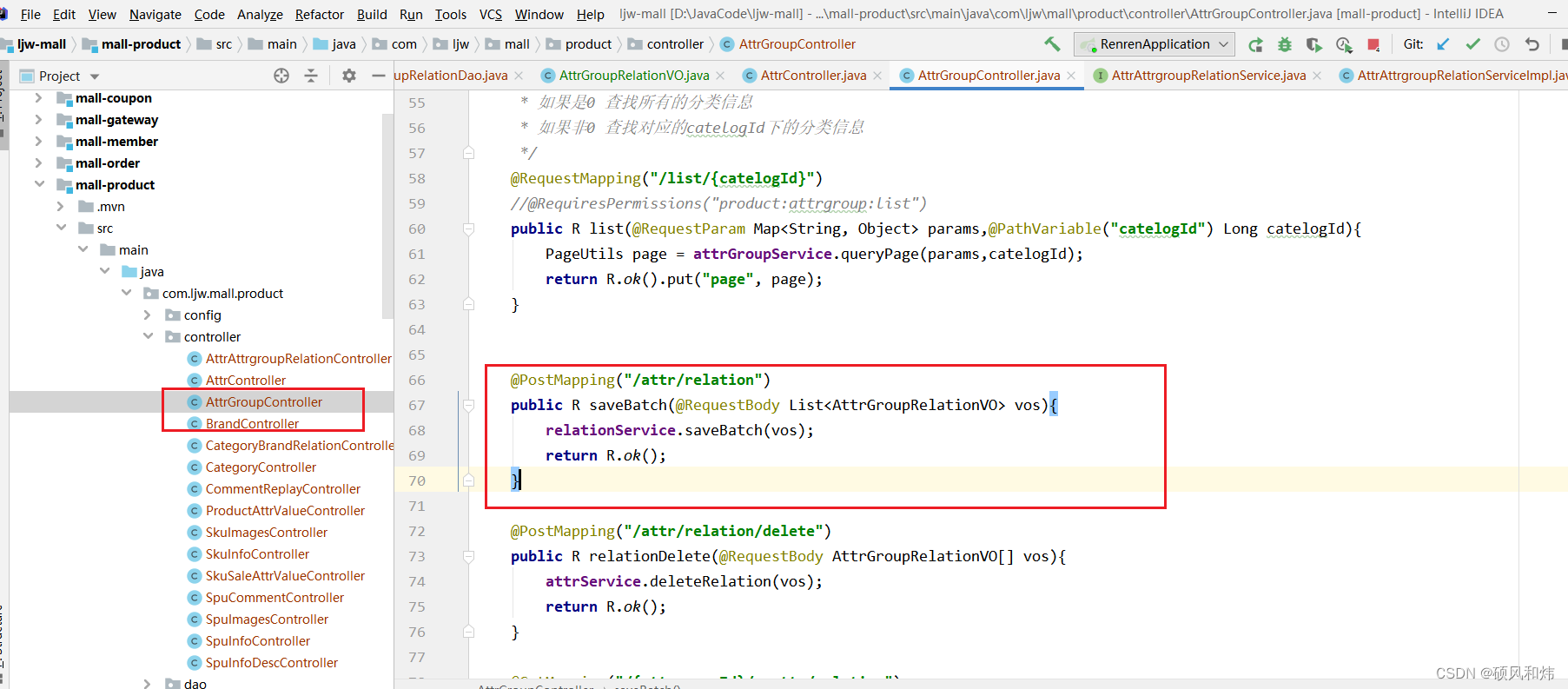The width and height of the screenshot is (1568, 689).
Task: Start debugging with the green bug icon
Action: (x=1285, y=44)
